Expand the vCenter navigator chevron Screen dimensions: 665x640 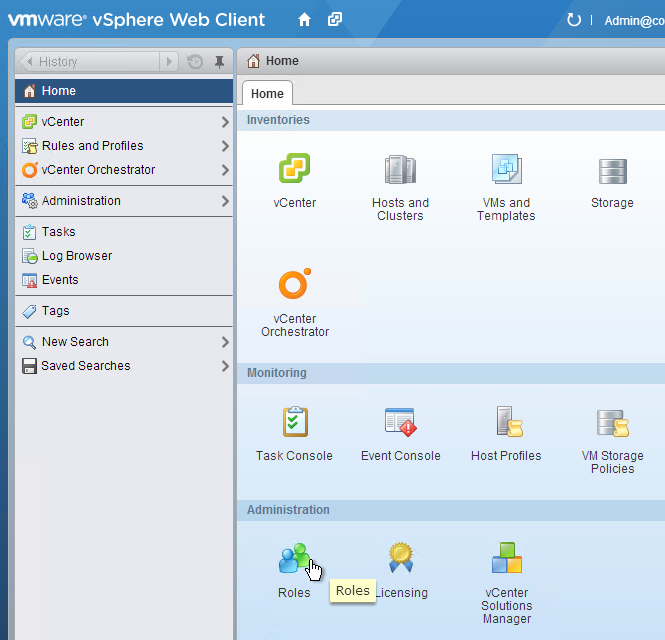(225, 122)
